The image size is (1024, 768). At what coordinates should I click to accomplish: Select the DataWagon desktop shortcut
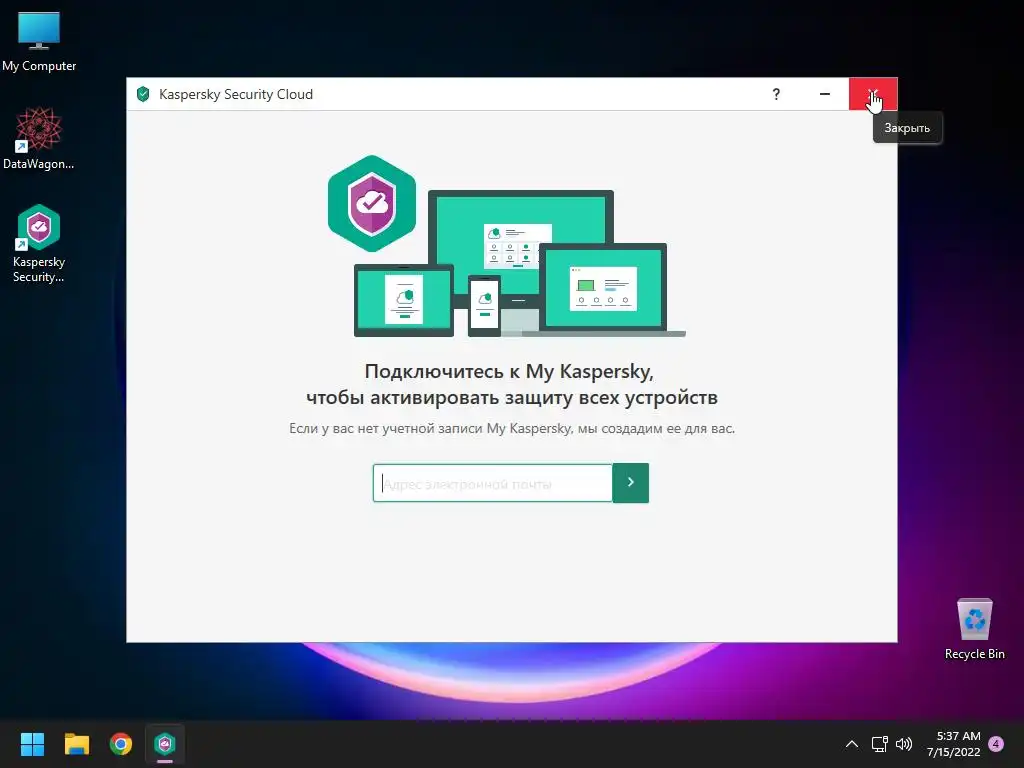tap(39, 139)
